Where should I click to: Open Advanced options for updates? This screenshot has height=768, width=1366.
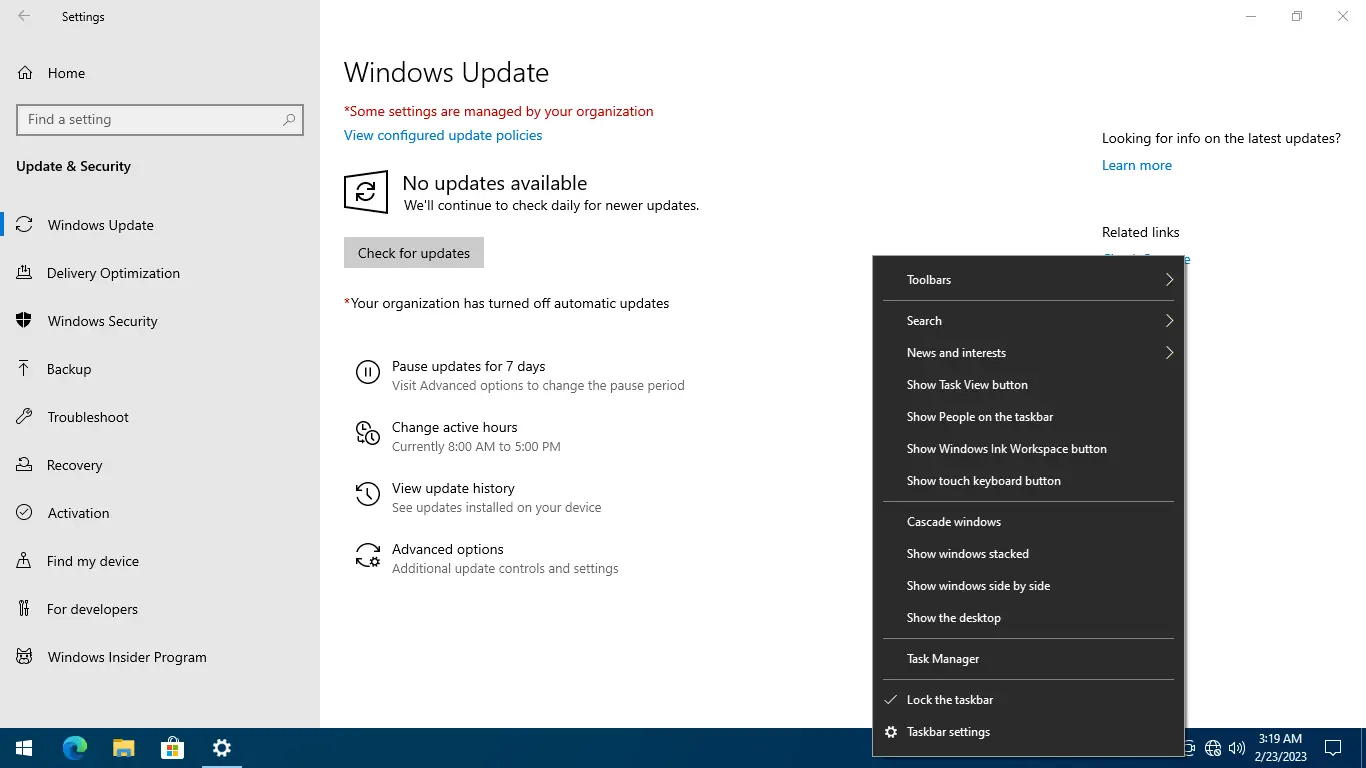point(486,558)
